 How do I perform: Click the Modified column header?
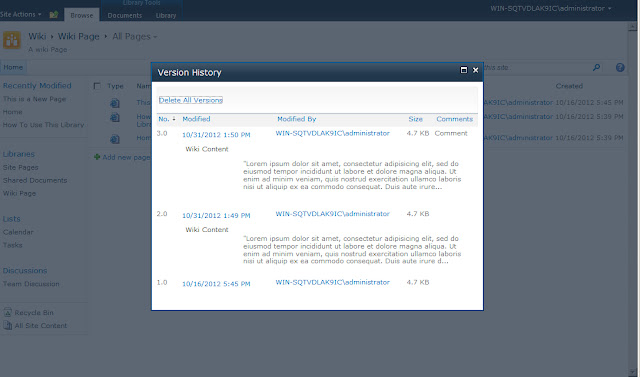pos(196,119)
